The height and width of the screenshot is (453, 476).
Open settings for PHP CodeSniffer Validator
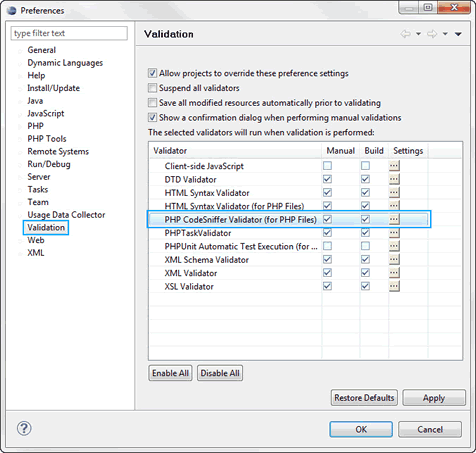pos(394,219)
